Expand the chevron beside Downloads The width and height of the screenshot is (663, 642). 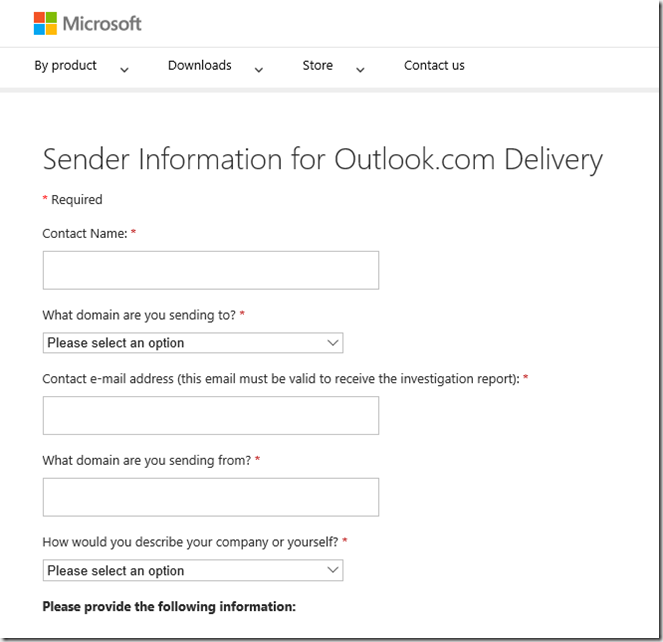click(x=258, y=69)
